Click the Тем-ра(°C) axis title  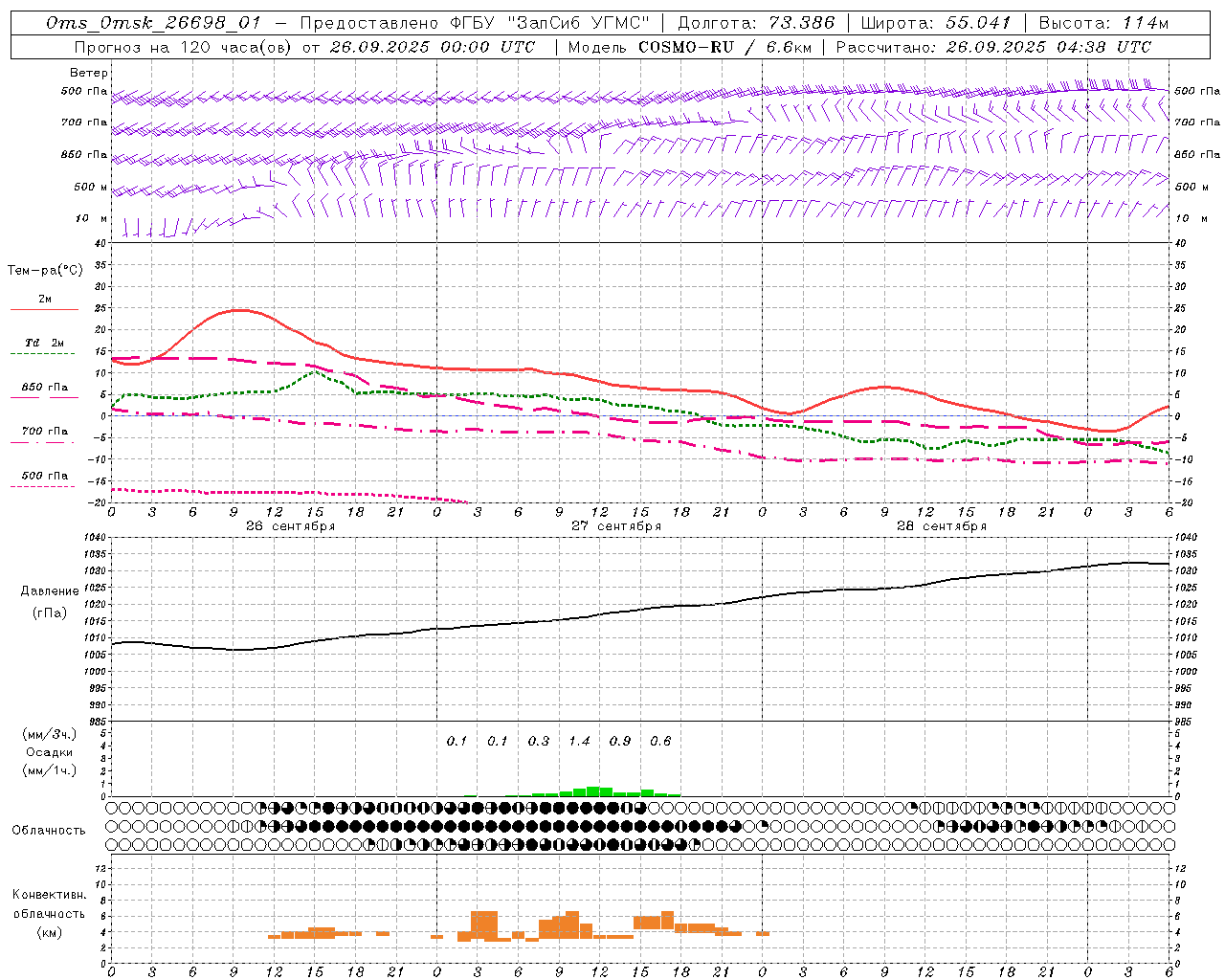click(45, 271)
